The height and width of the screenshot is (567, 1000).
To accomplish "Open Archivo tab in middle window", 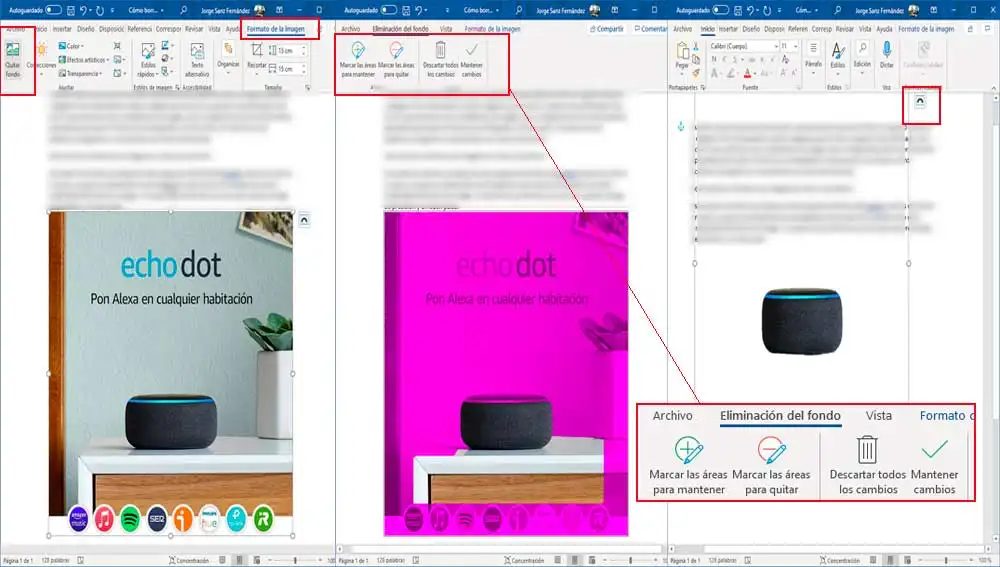I will tap(350, 29).
